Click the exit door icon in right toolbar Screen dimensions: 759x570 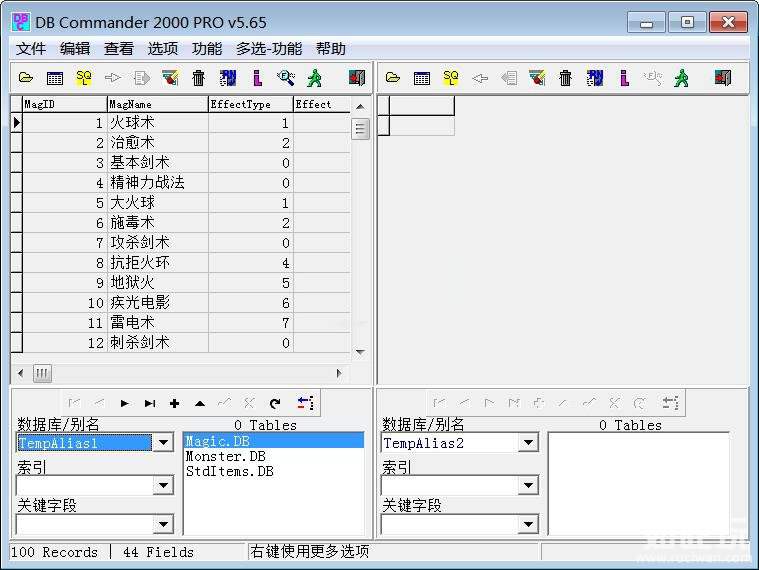[x=721, y=78]
